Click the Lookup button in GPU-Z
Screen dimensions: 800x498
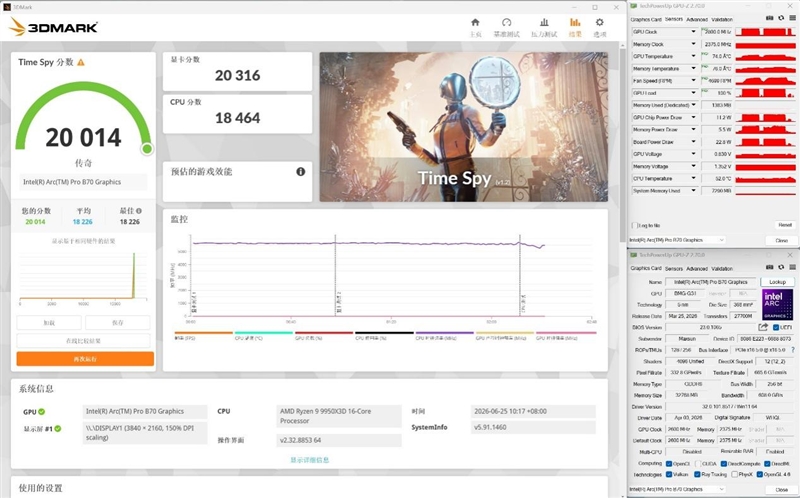tap(777, 282)
